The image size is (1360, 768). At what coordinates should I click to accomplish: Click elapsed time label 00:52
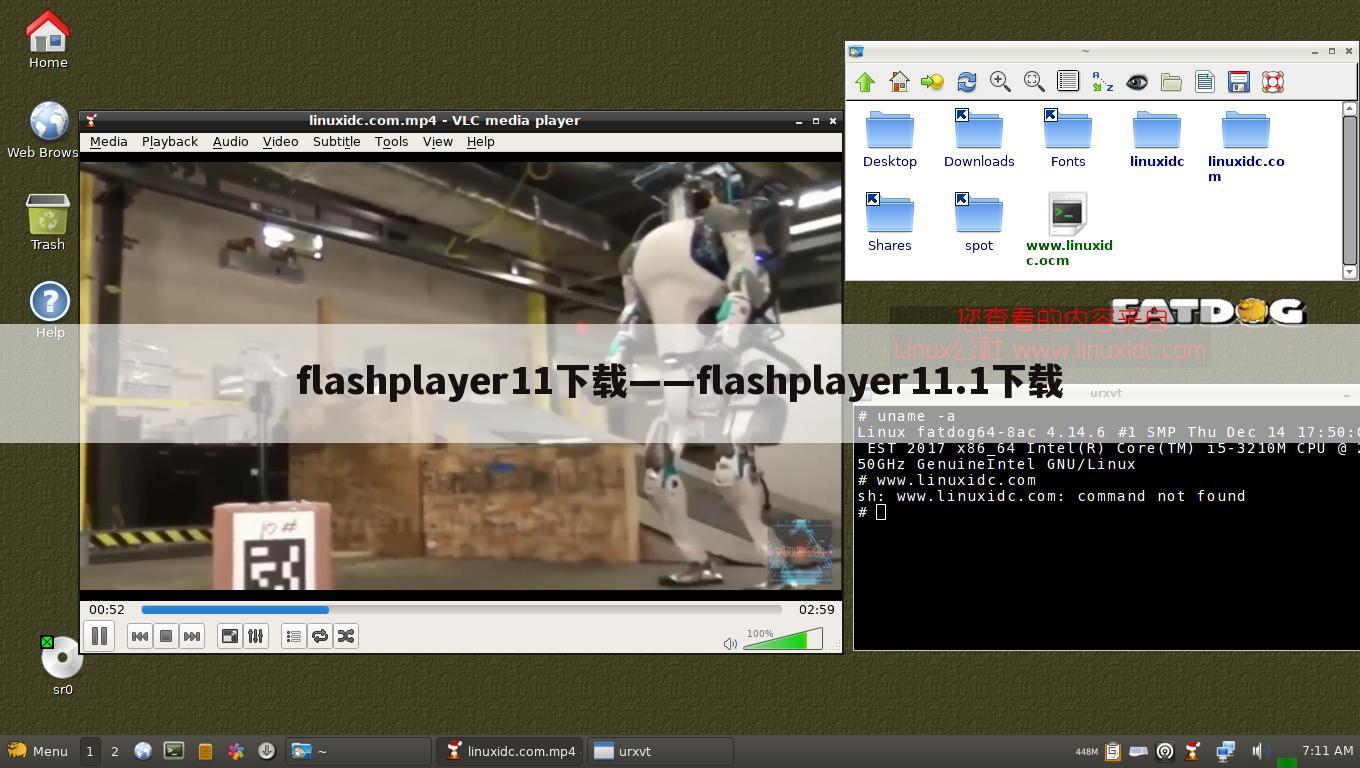[107, 609]
